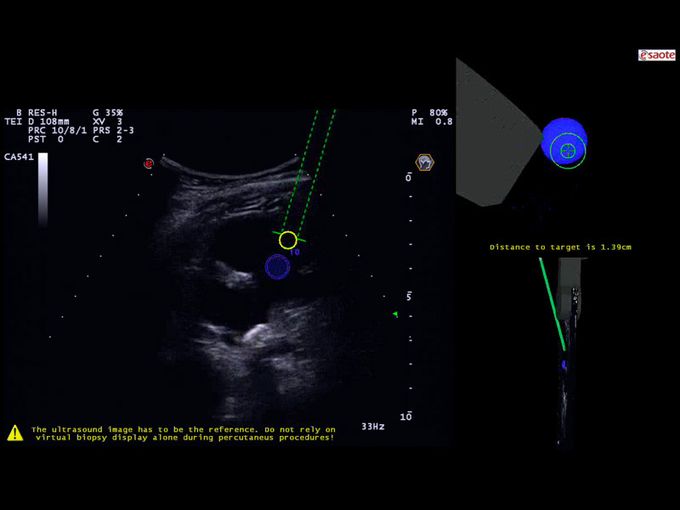Click the green needle line in side view

tap(552, 303)
